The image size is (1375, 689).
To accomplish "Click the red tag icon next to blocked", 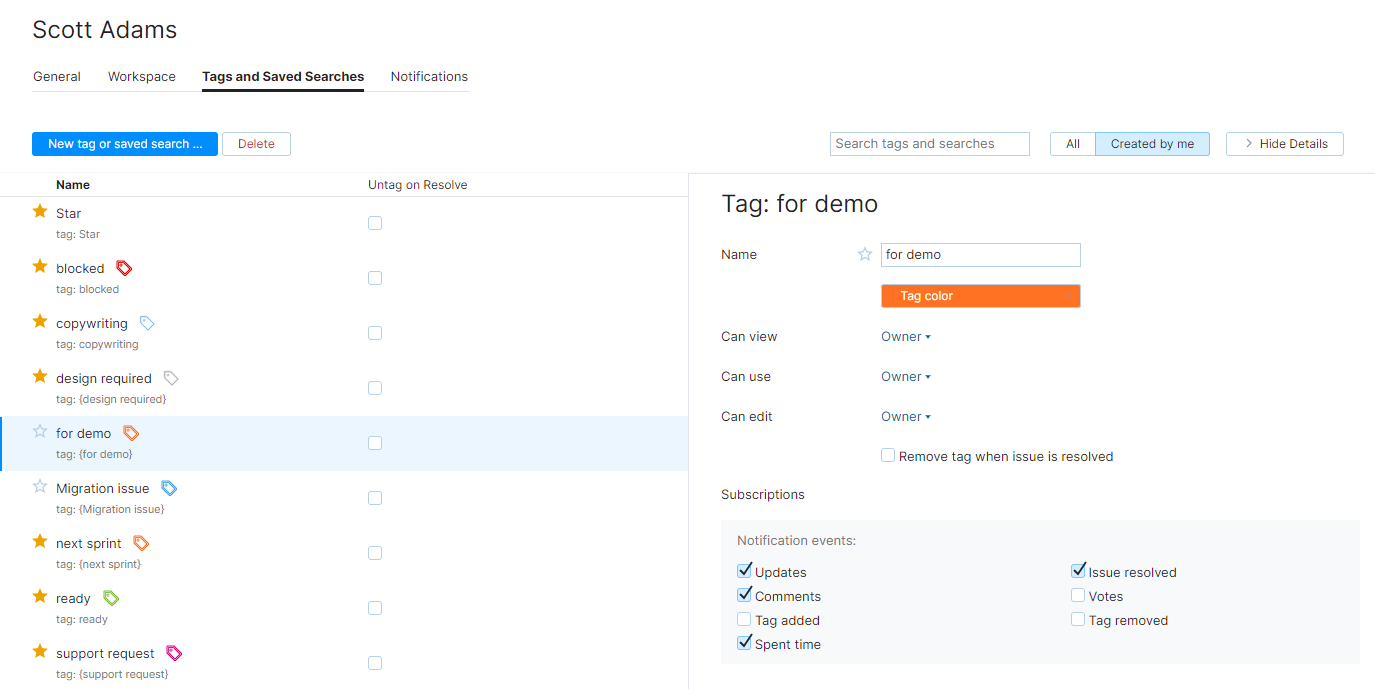I will point(124,268).
